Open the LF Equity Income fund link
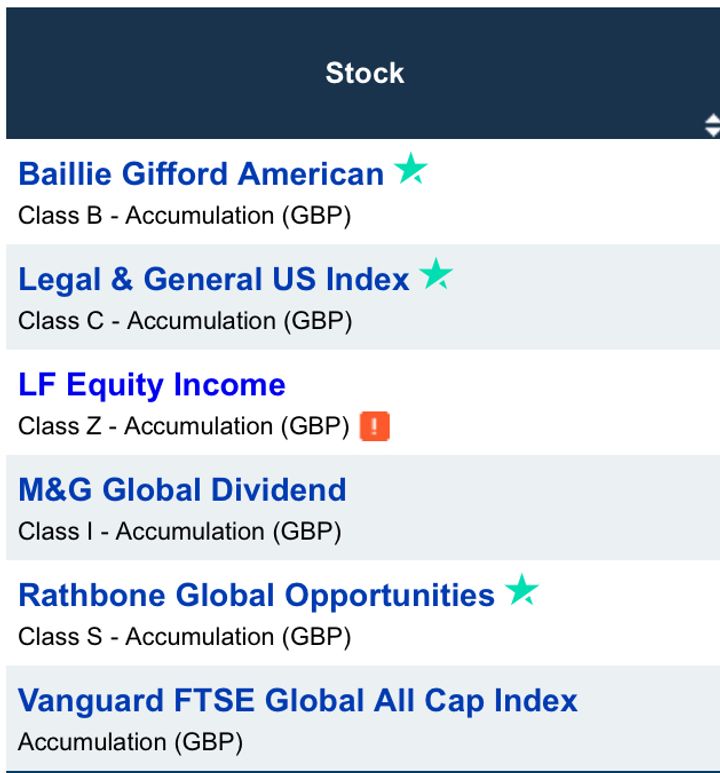 tap(152, 385)
